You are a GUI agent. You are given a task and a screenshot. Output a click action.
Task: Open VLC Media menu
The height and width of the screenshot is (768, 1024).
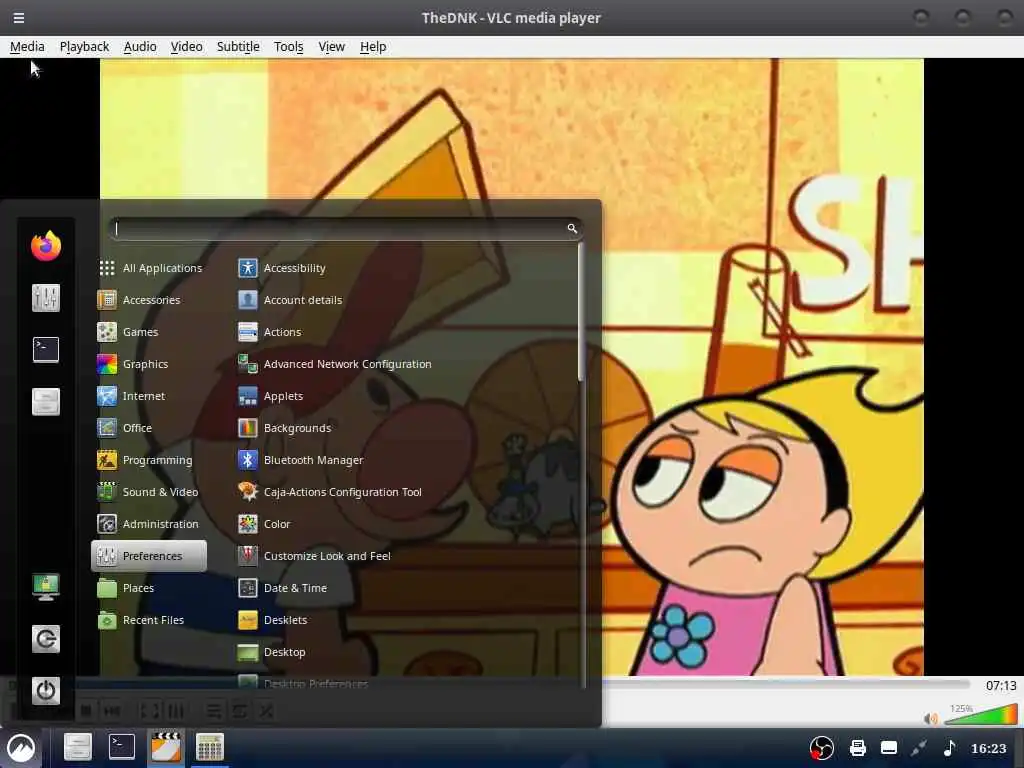[x=27, y=46]
